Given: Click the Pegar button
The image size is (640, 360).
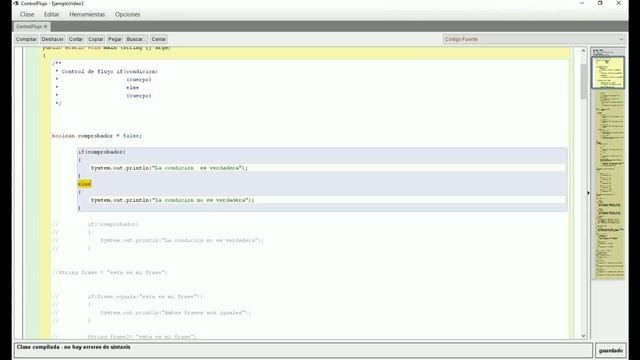Looking at the screenshot, I should point(115,39).
